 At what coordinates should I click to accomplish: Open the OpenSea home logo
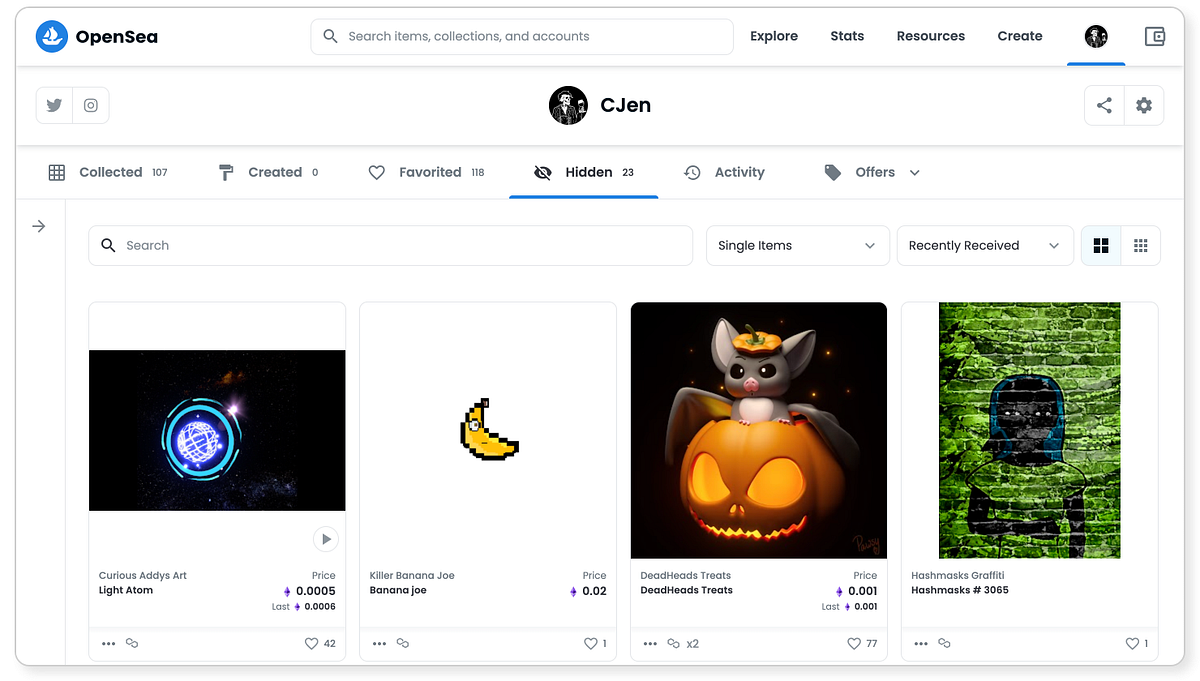pos(97,37)
